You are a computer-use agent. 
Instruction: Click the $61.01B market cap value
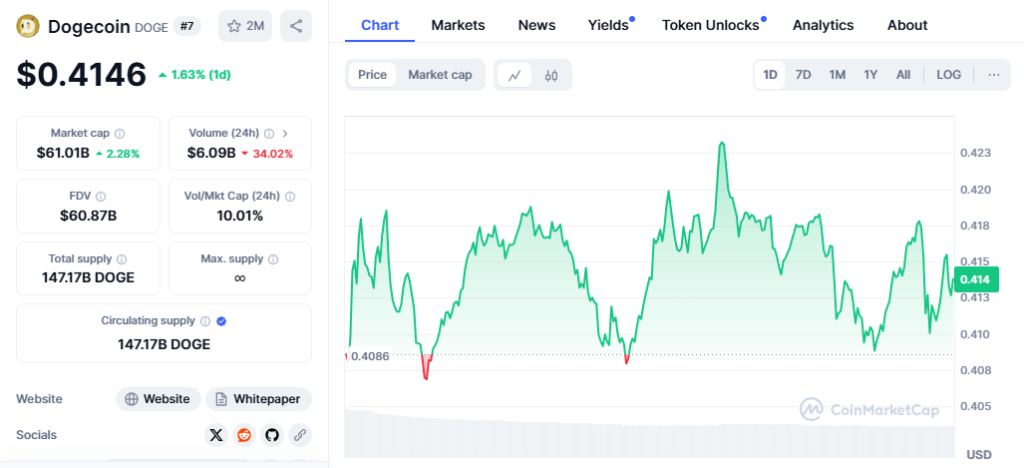click(63, 154)
